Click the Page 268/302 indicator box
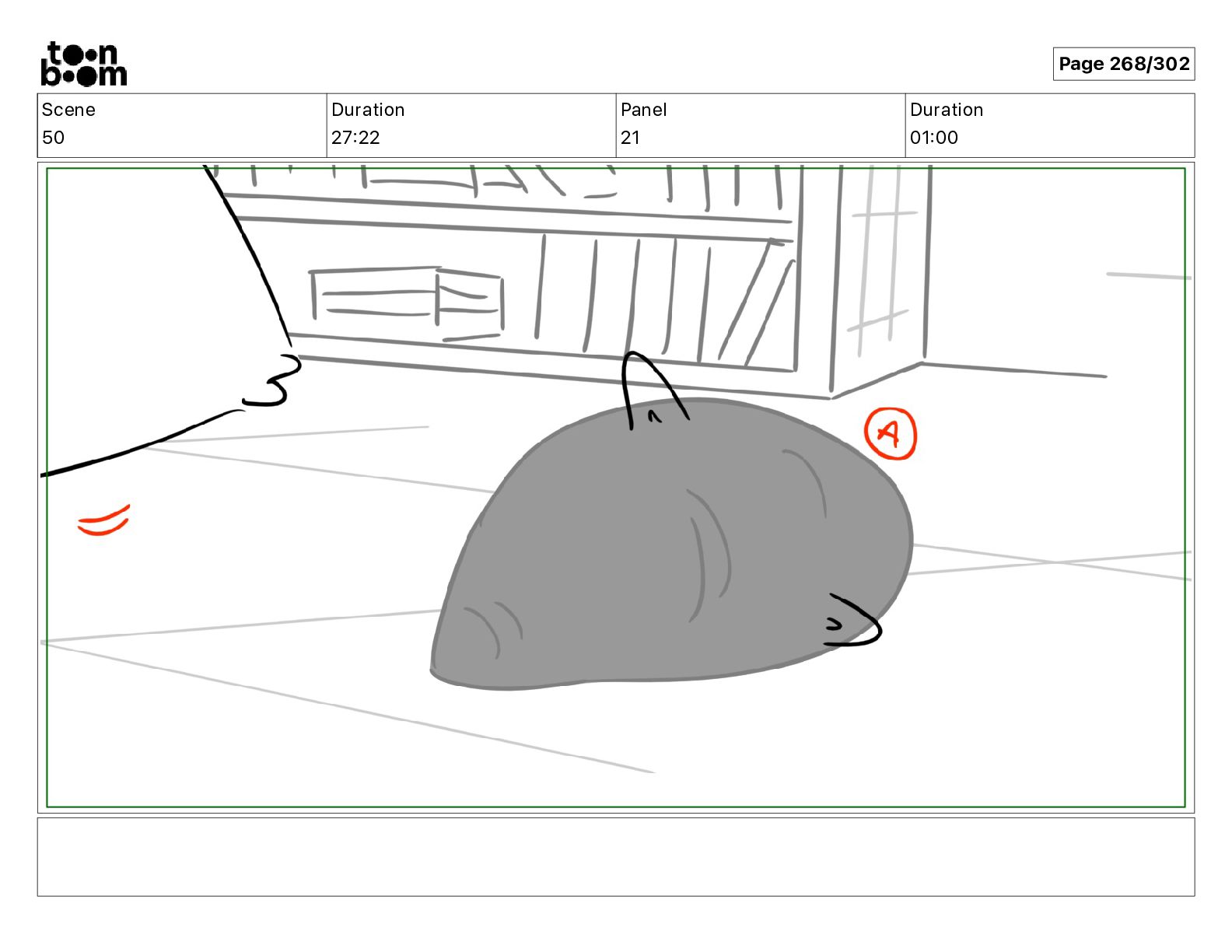The height and width of the screenshot is (952, 1232). click(1123, 64)
